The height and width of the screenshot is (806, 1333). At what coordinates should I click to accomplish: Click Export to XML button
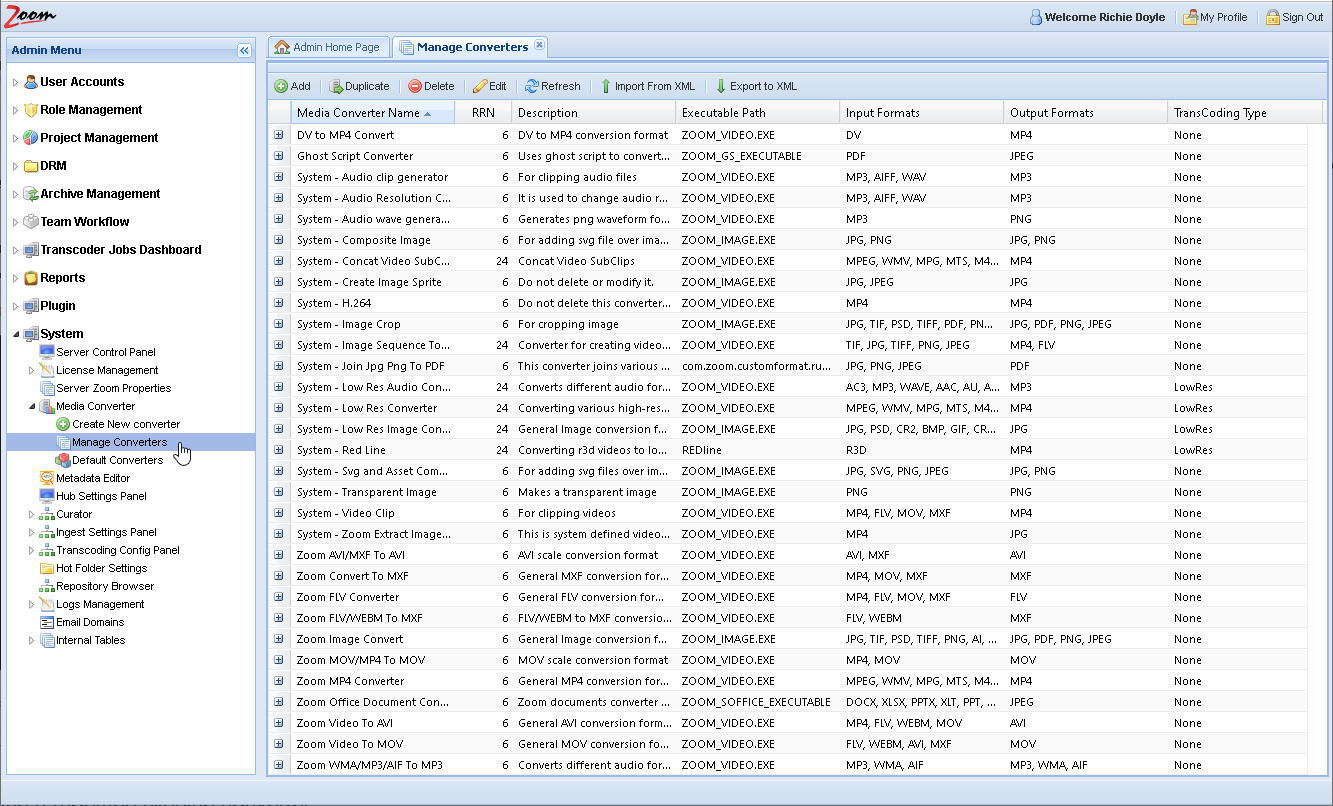pos(756,86)
